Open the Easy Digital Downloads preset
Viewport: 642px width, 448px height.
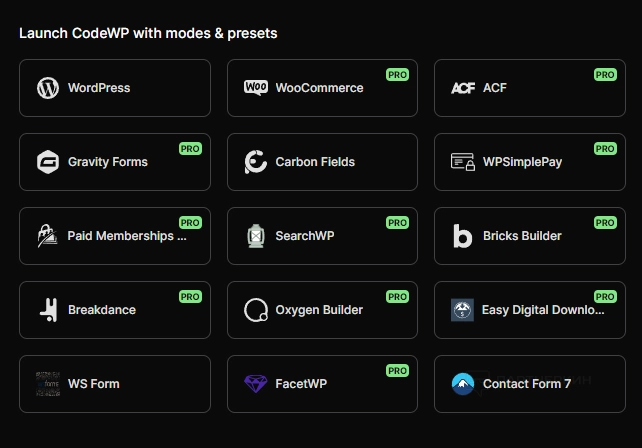point(530,310)
